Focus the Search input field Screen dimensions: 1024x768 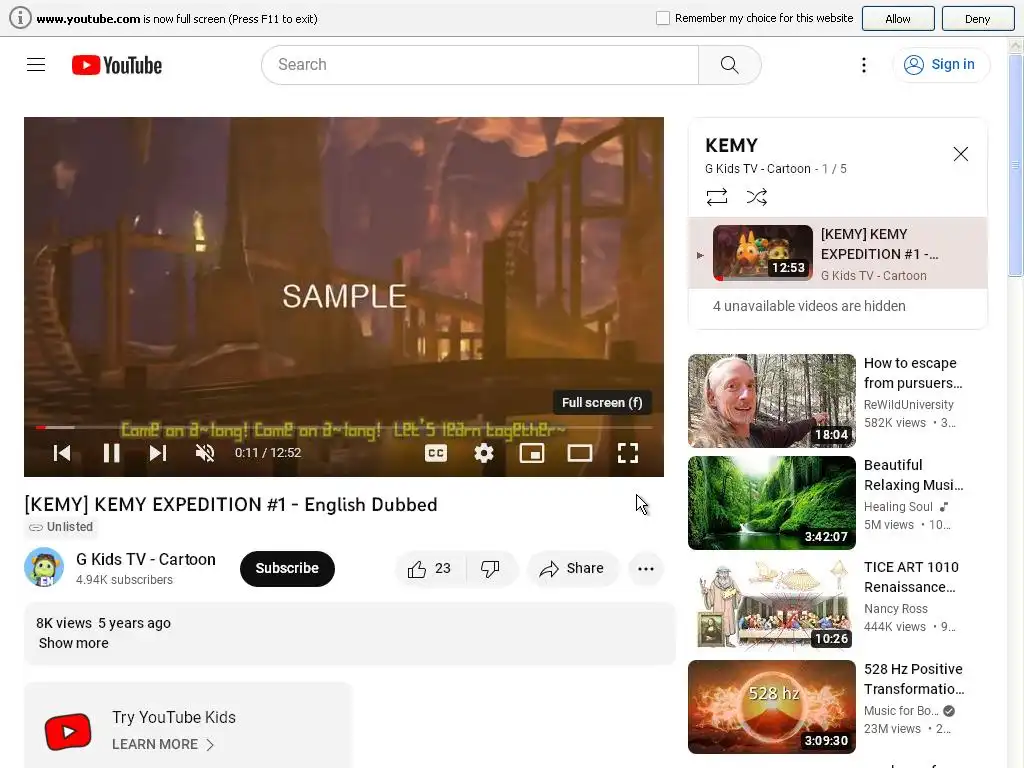point(480,65)
